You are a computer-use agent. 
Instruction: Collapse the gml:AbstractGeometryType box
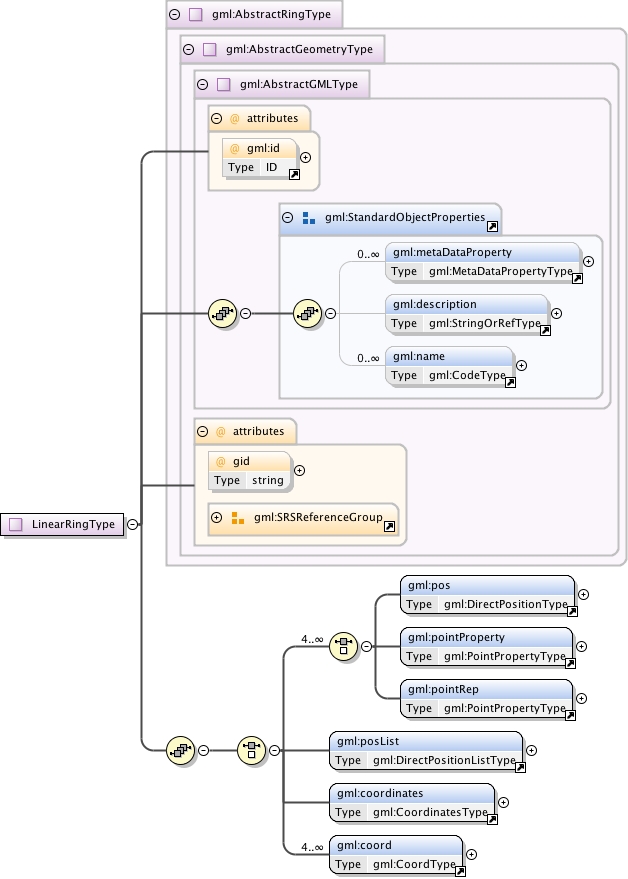point(189,49)
